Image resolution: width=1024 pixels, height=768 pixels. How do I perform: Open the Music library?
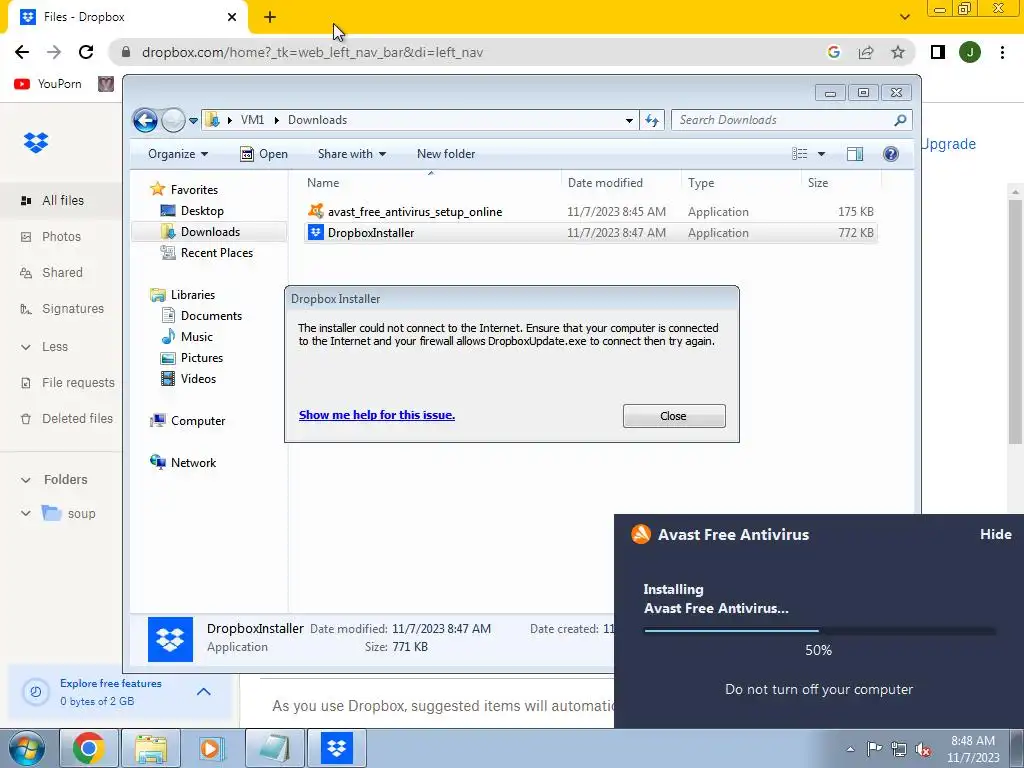point(196,337)
